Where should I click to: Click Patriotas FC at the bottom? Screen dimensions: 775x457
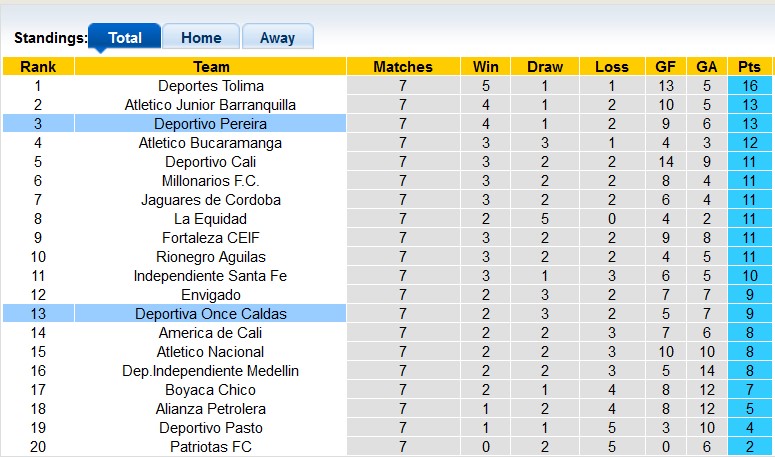point(210,447)
